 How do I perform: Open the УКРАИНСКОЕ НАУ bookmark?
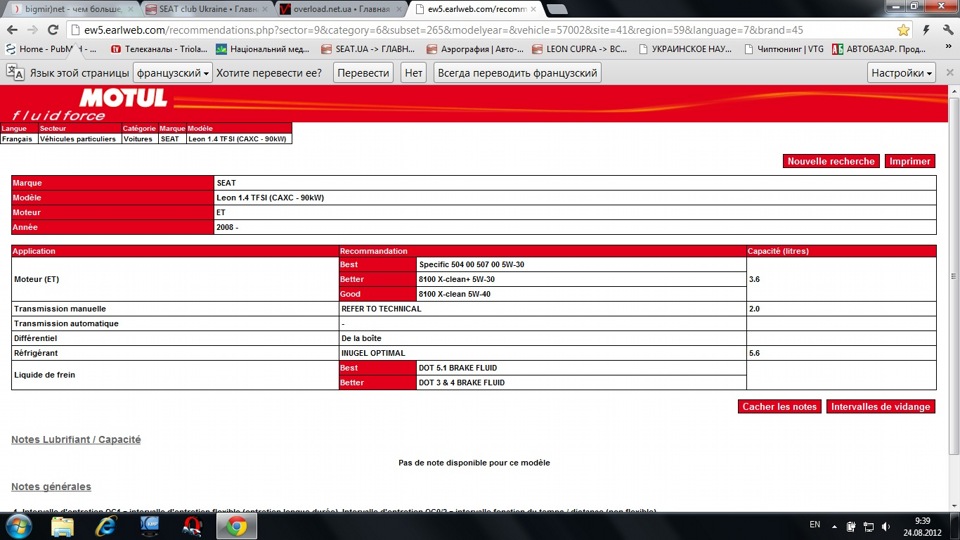[685, 49]
